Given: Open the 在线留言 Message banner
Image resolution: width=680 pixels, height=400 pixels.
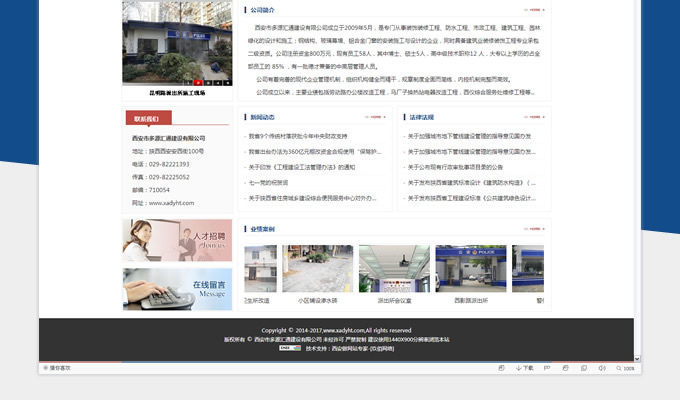Looking at the screenshot, I should pos(177,289).
